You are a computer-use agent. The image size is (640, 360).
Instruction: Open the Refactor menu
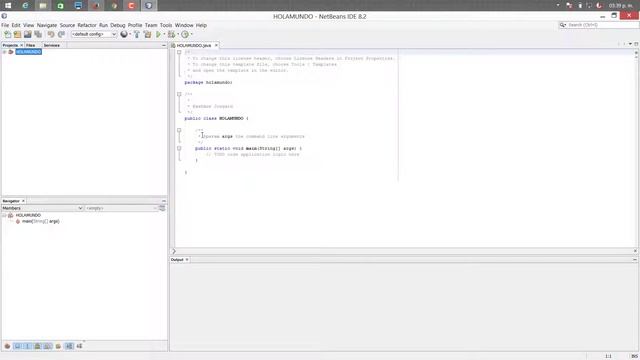pyautogui.click(x=87, y=25)
